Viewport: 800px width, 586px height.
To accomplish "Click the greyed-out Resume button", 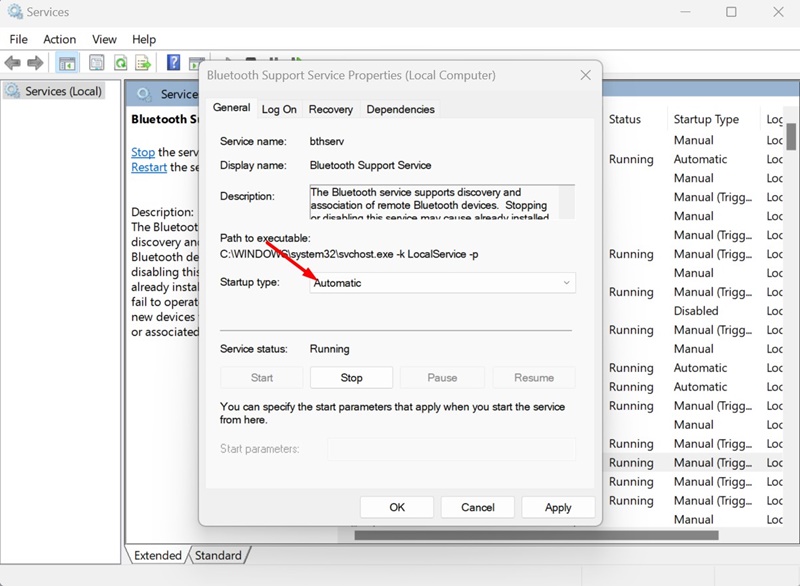I will (x=534, y=378).
